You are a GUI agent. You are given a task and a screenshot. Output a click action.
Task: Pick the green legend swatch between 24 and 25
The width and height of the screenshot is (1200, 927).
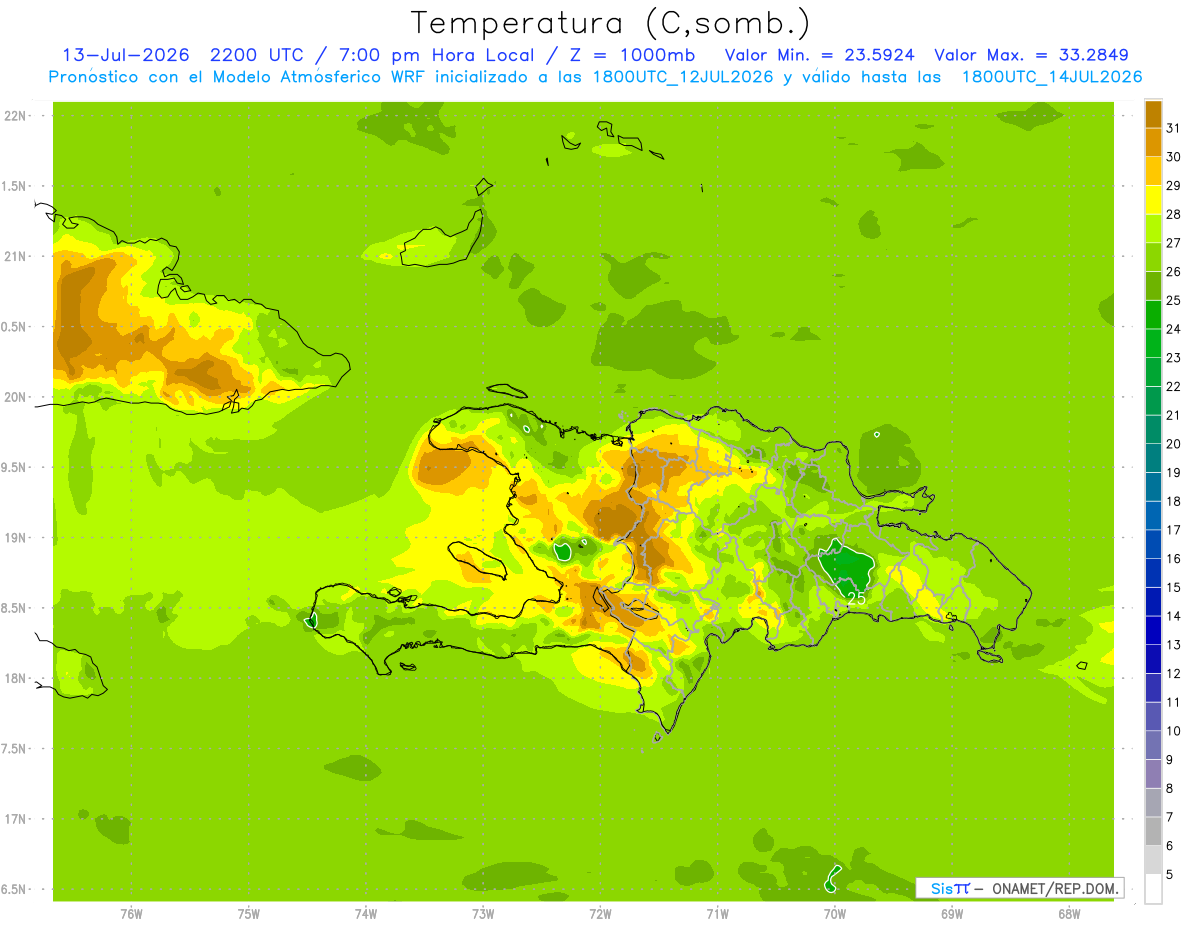coord(1153,315)
